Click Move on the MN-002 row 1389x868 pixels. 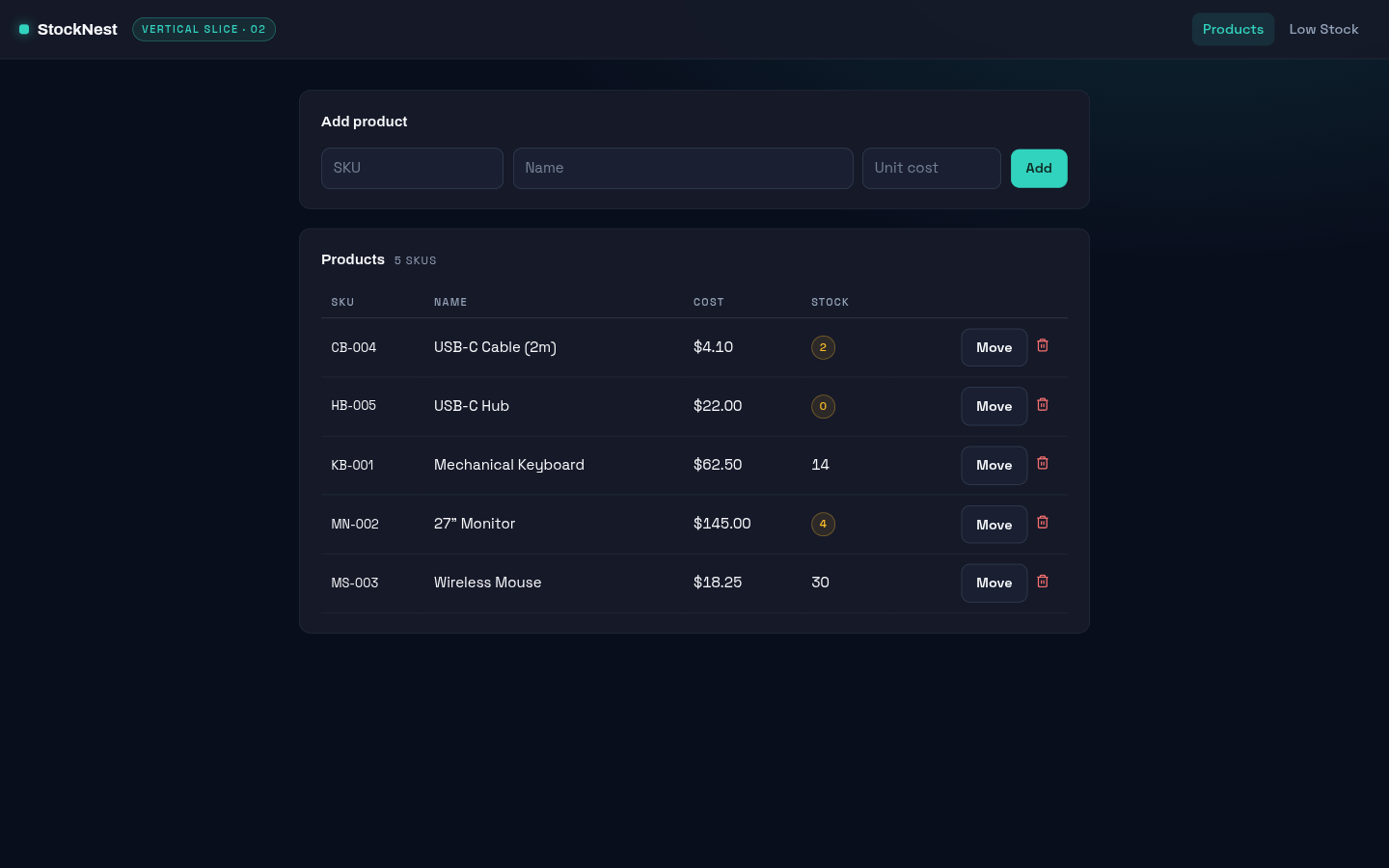[x=994, y=524]
